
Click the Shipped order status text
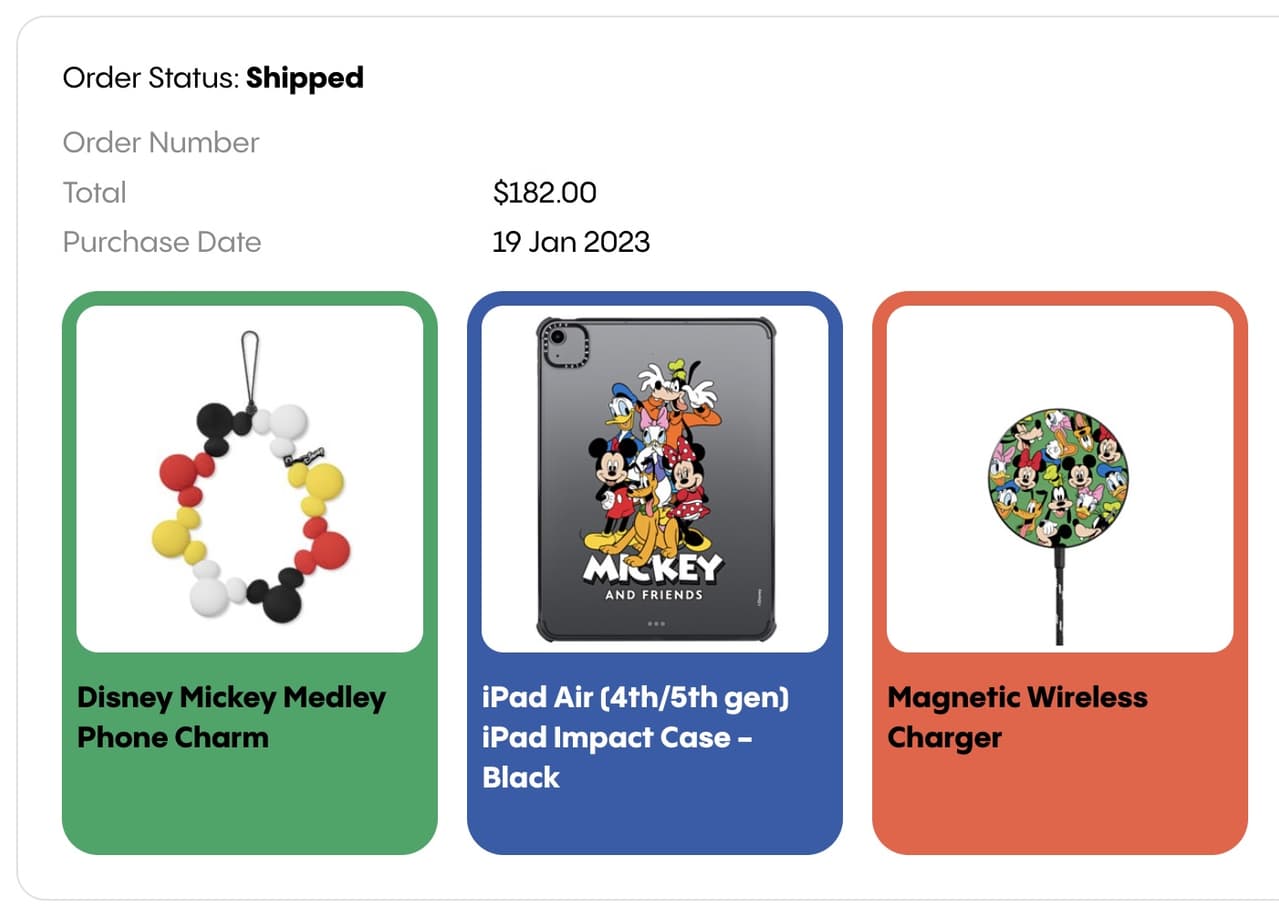305,78
